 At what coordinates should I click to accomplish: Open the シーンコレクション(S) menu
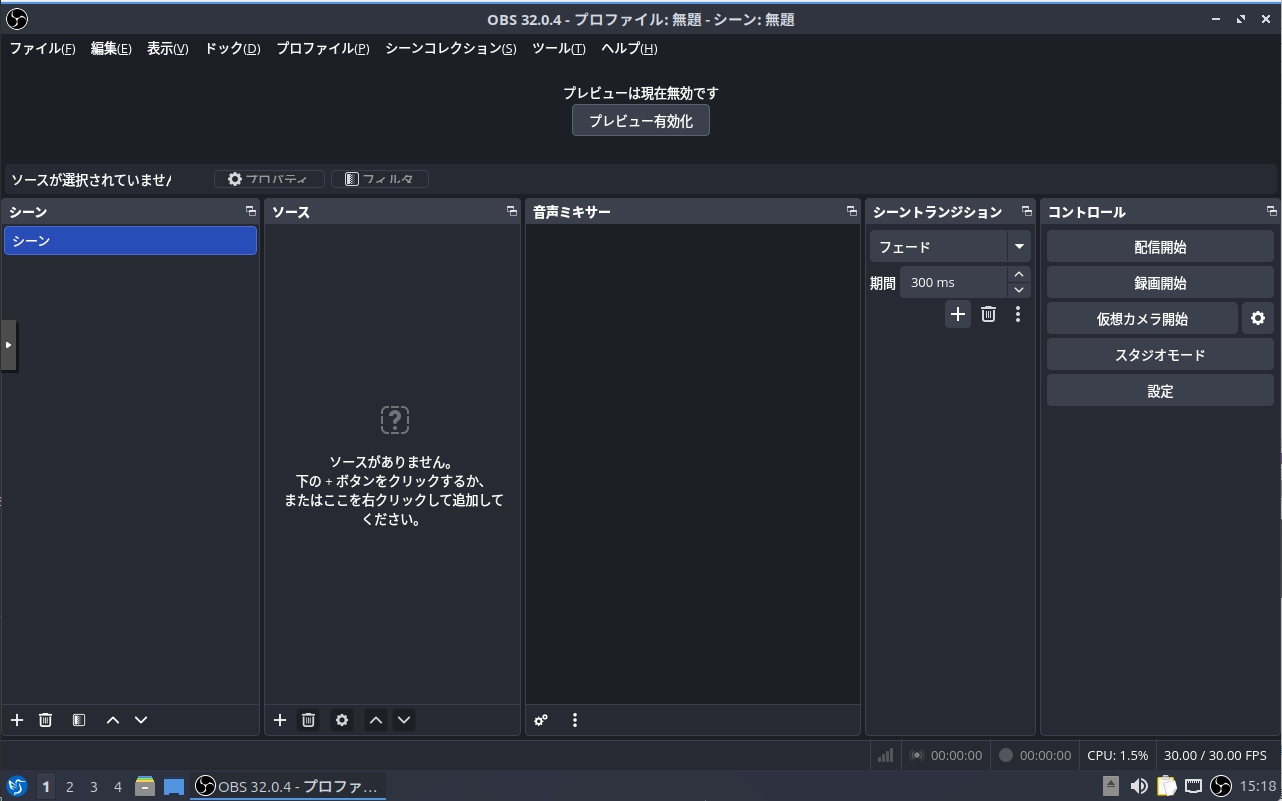450,49
